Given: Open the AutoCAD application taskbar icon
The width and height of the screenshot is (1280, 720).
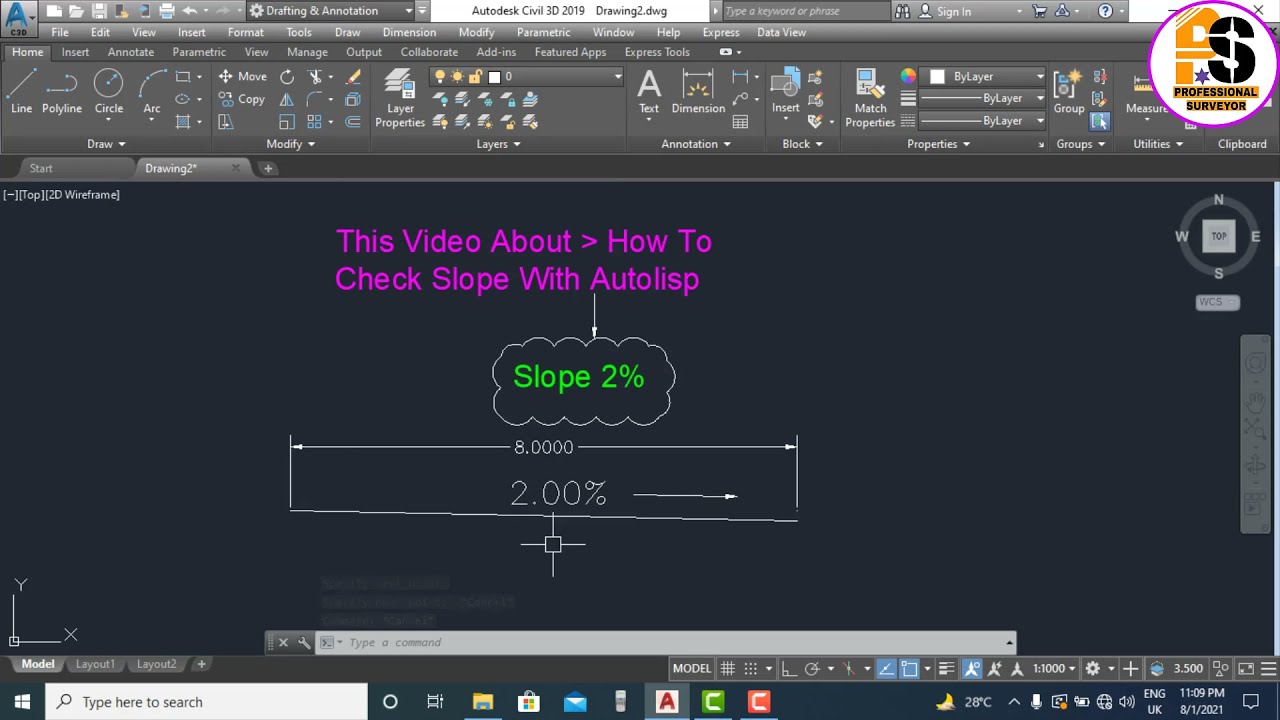Looking at the screenshot, I should (667, 701).
